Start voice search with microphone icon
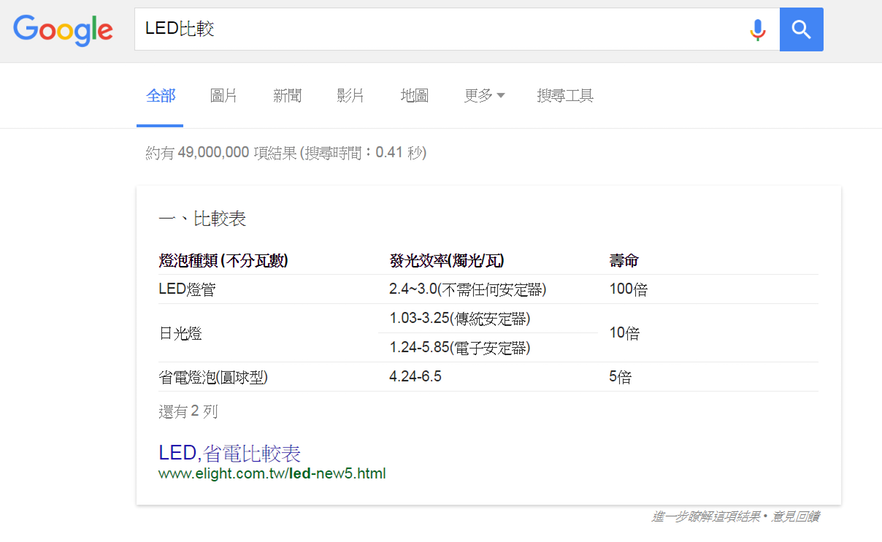 click(x=758, y=30)
